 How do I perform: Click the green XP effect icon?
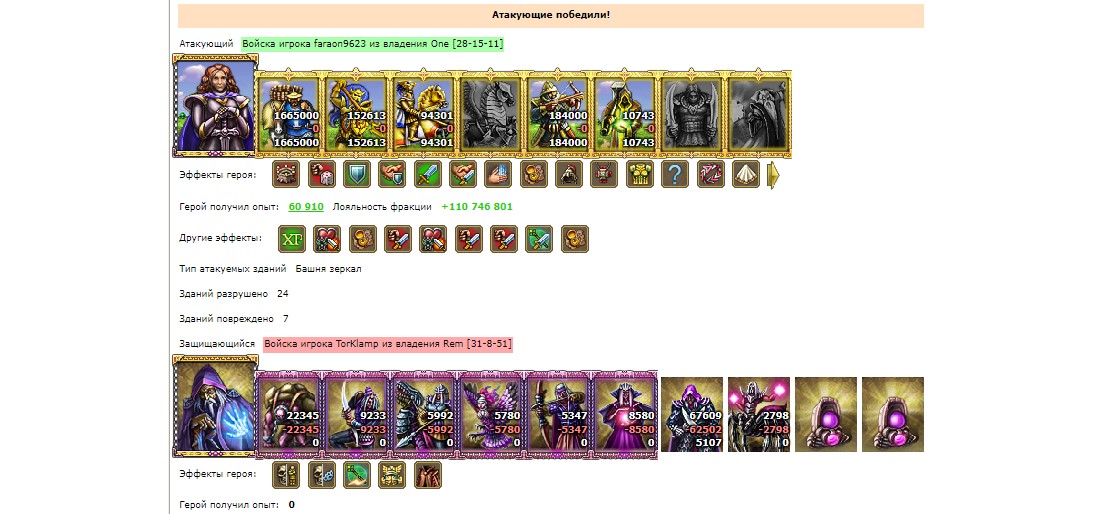pyautogui.click(x=291, y=238)
